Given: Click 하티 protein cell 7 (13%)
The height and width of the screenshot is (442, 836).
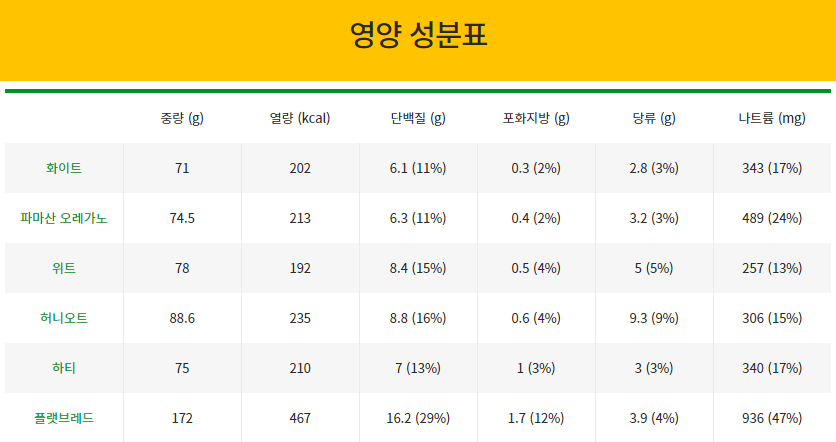Looking at the screenshot, I should pyautogui.click(x=418, y=368).
